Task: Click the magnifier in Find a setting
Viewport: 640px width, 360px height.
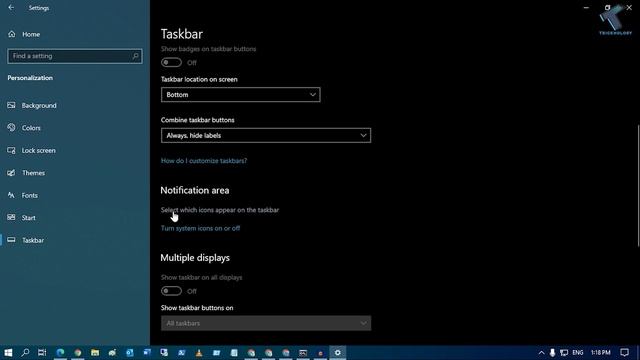Action: [x=135, y=56]
